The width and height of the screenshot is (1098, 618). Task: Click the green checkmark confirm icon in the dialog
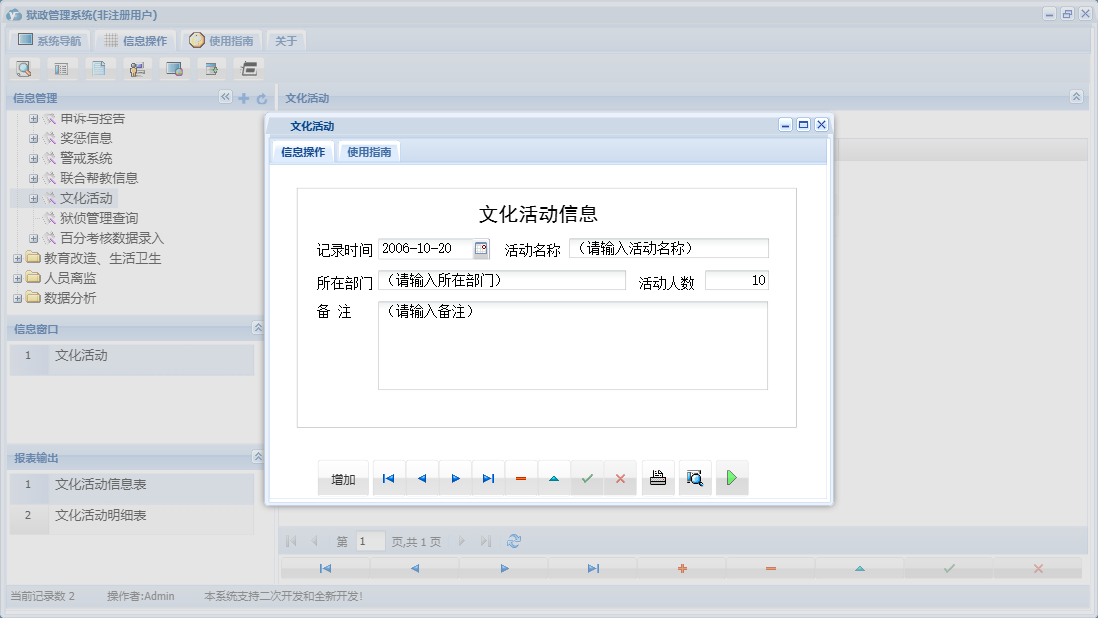click(x=587, y=478)
